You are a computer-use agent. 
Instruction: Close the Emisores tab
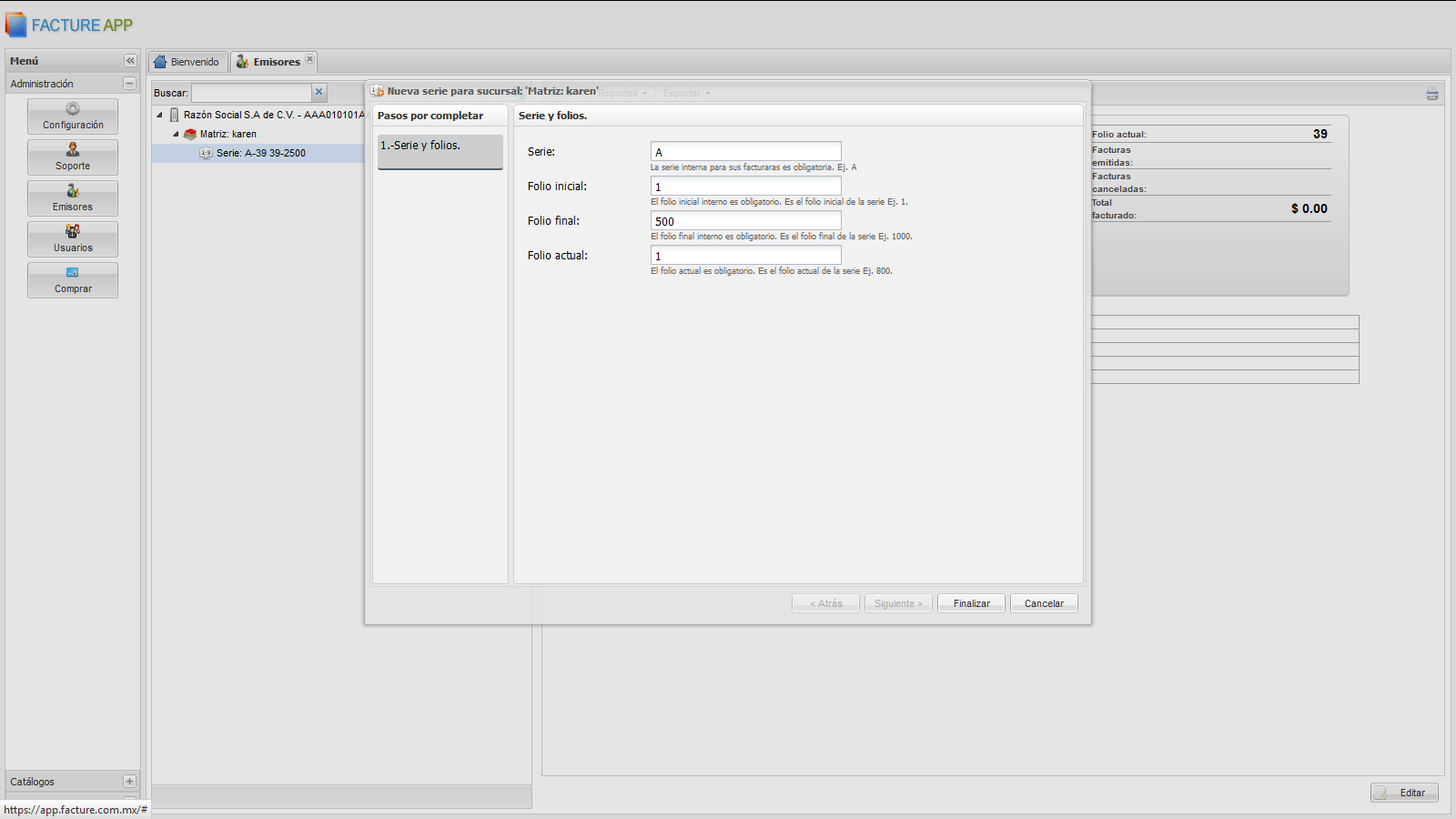coord(309,58)
